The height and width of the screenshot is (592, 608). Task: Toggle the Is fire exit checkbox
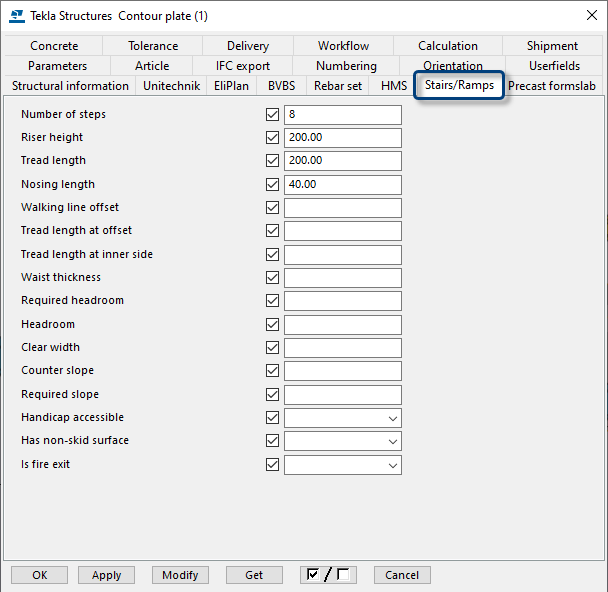(x=272, y=465)
